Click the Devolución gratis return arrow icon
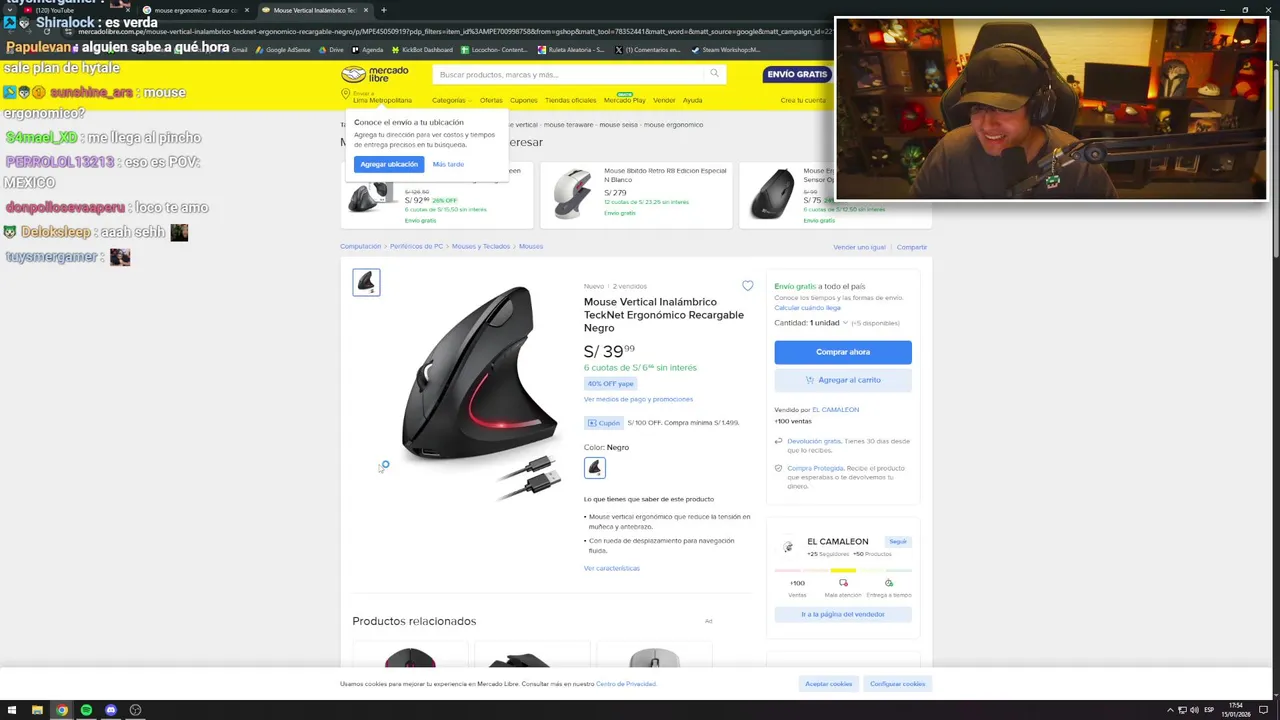 [x=778, y=441]
